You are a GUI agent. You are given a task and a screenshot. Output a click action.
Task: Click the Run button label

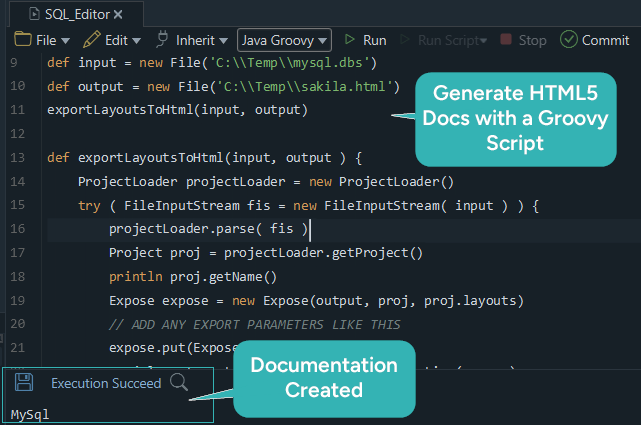[374, 40]
